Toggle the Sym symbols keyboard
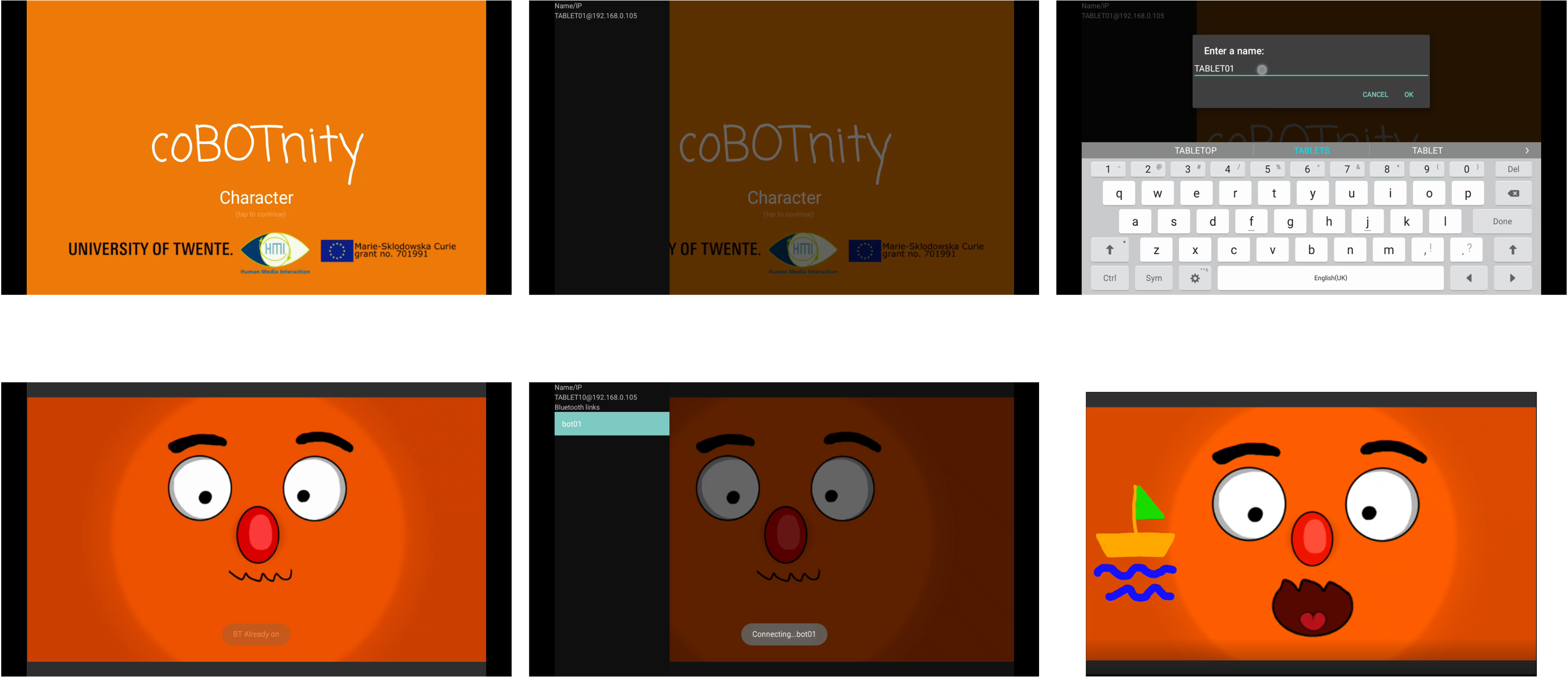This screenshot has height=677, width=1568. click(x=1153, y=278)
